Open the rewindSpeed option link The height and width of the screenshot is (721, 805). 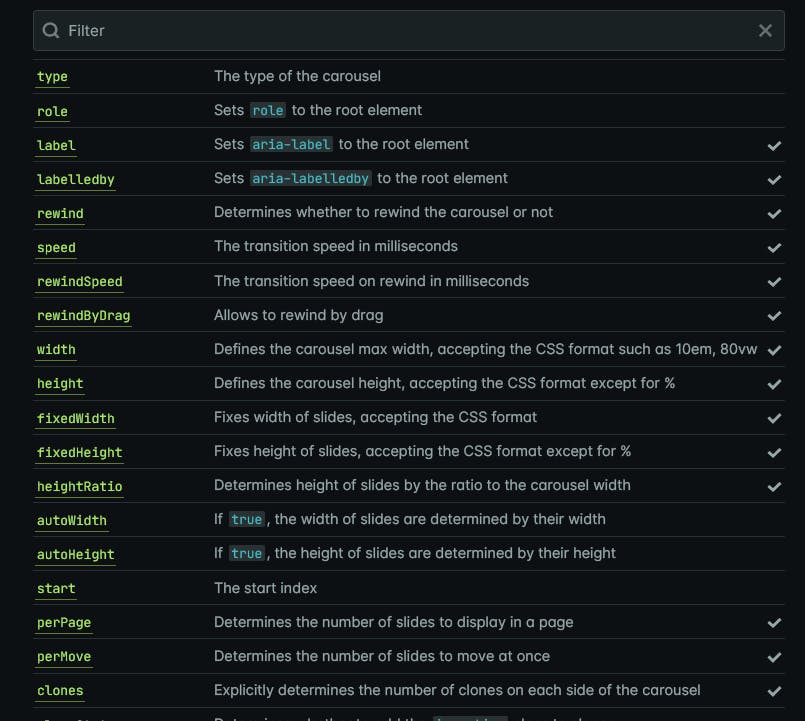pos(79,282)
